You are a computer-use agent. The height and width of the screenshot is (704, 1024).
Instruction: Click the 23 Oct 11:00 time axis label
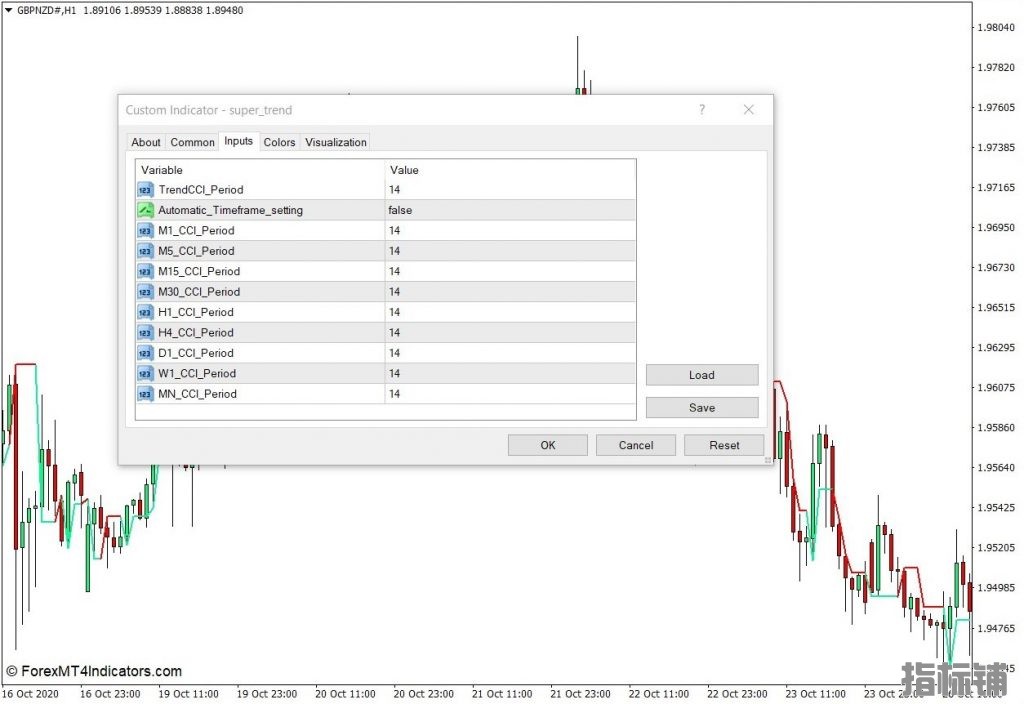point(815,694)
